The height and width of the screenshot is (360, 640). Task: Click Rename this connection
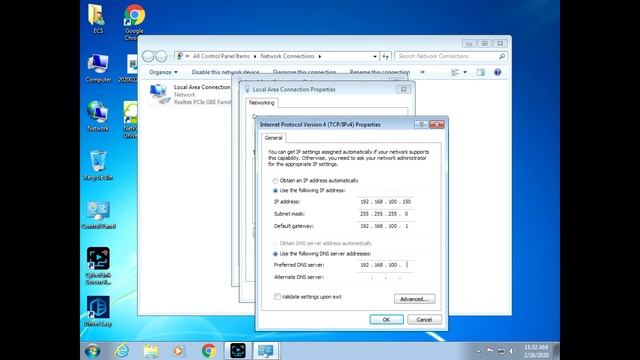tap(380, 72)
